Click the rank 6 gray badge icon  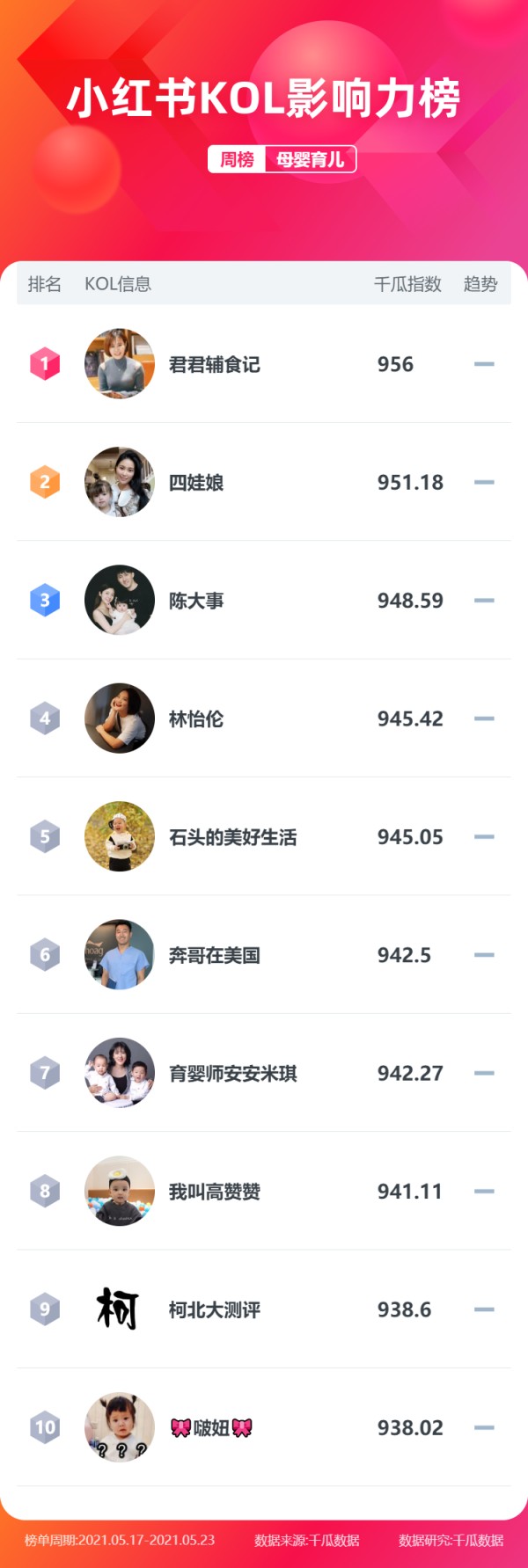45,955
